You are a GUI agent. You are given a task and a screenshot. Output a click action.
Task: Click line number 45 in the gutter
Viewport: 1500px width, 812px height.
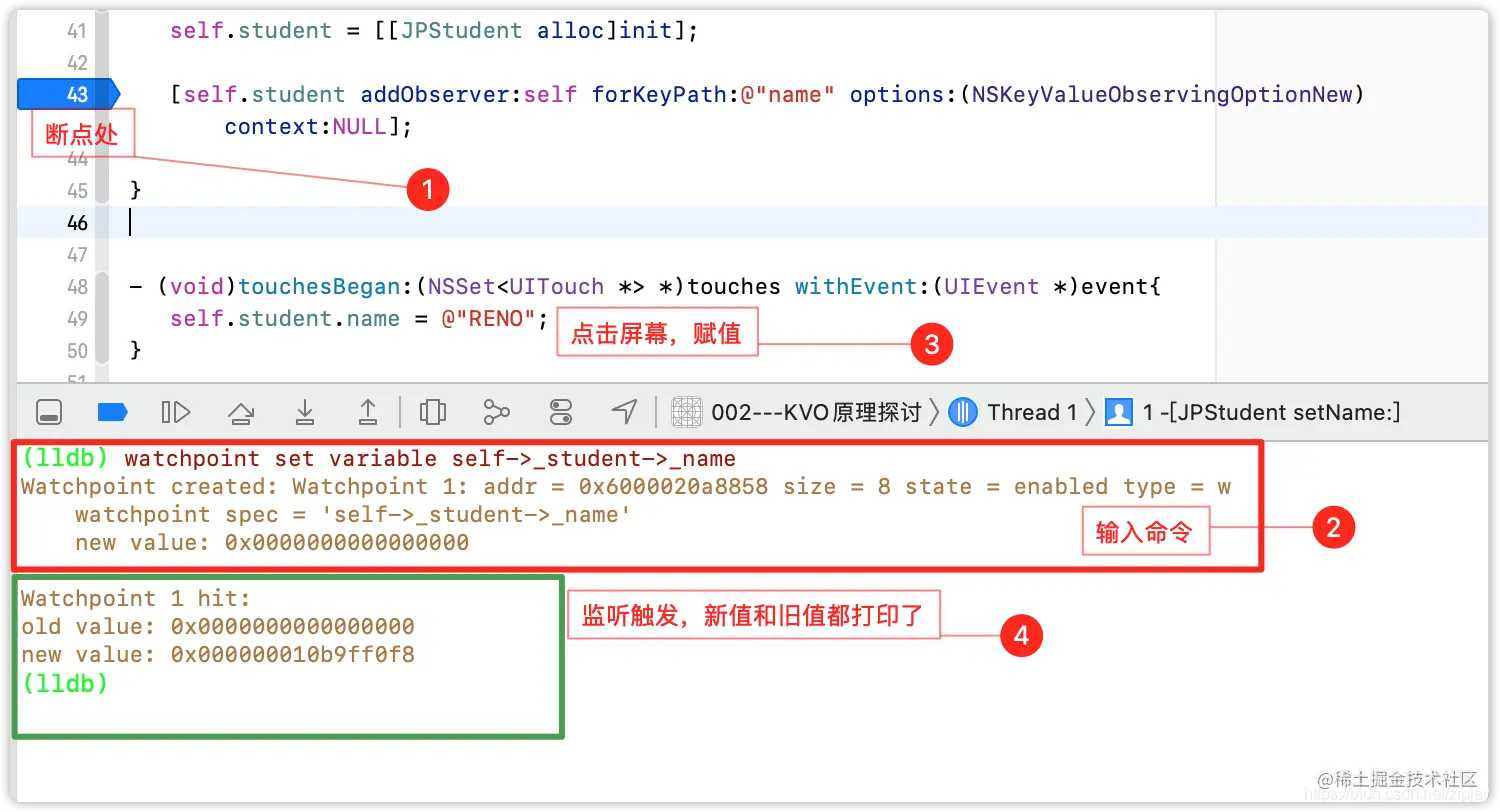point(77,190)
